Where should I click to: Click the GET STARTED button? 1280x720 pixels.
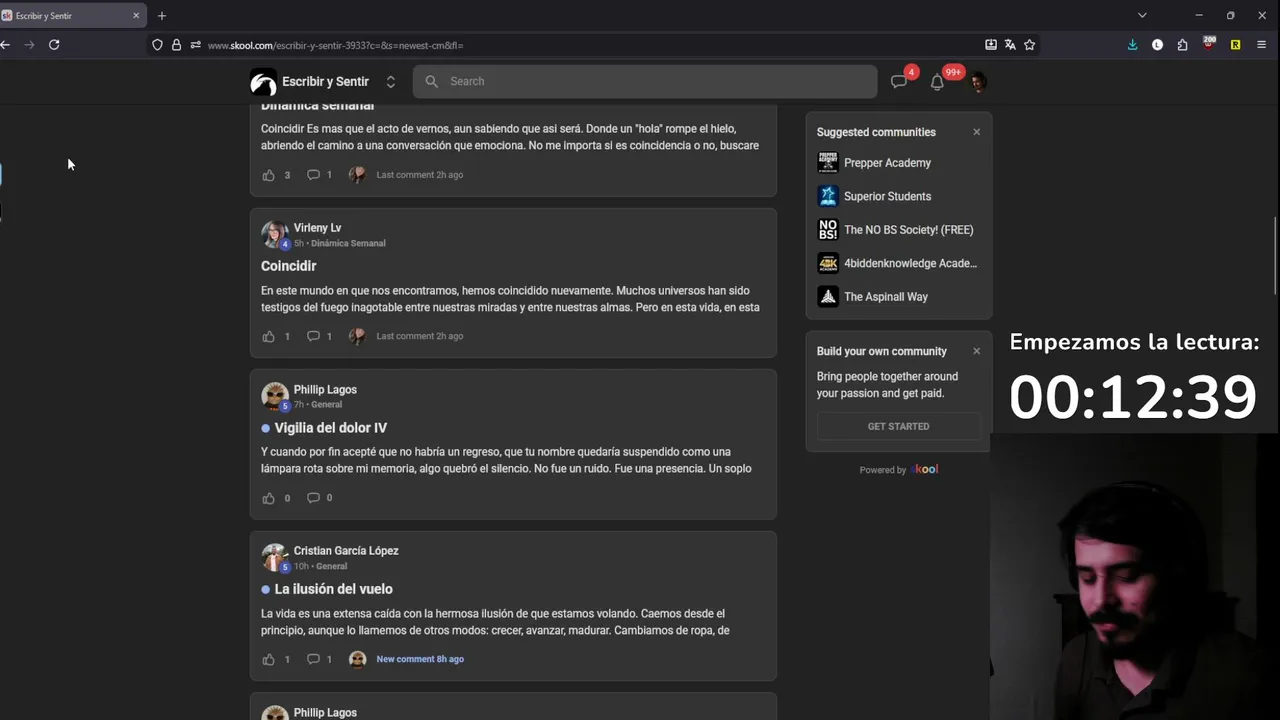(898, 426)
